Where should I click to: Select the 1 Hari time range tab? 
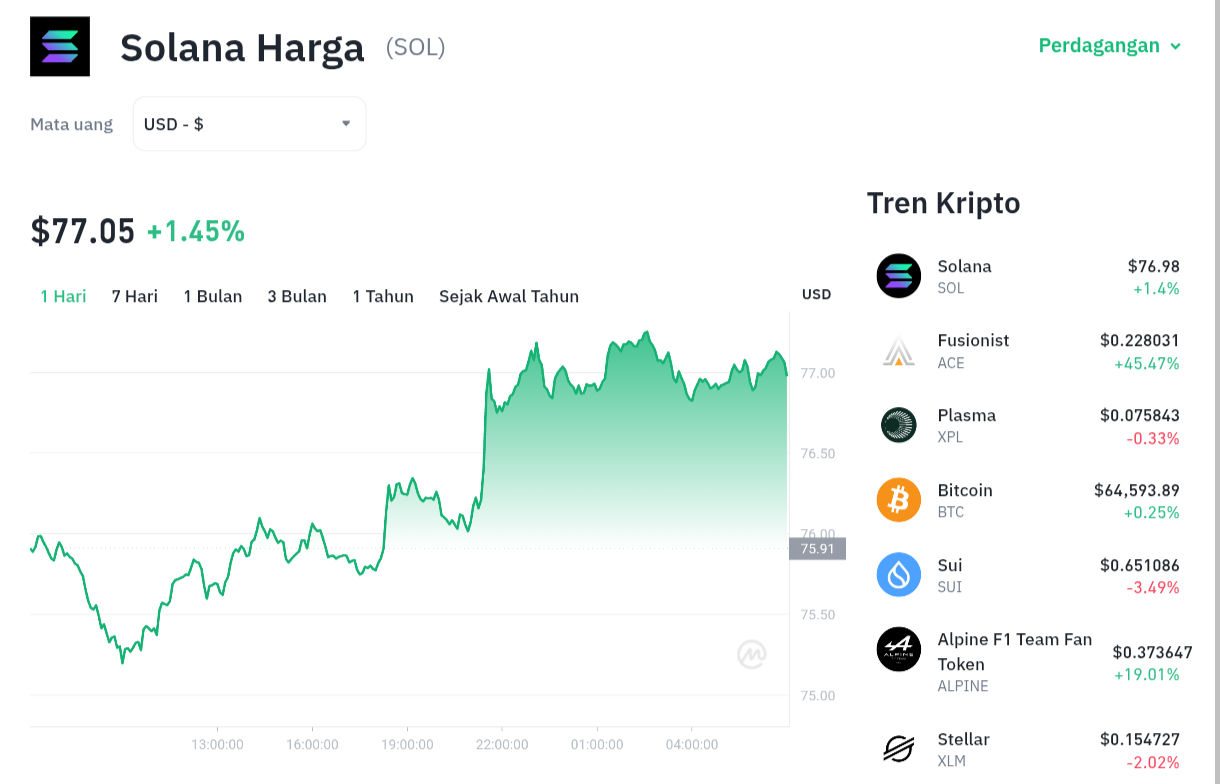(63, 296)
